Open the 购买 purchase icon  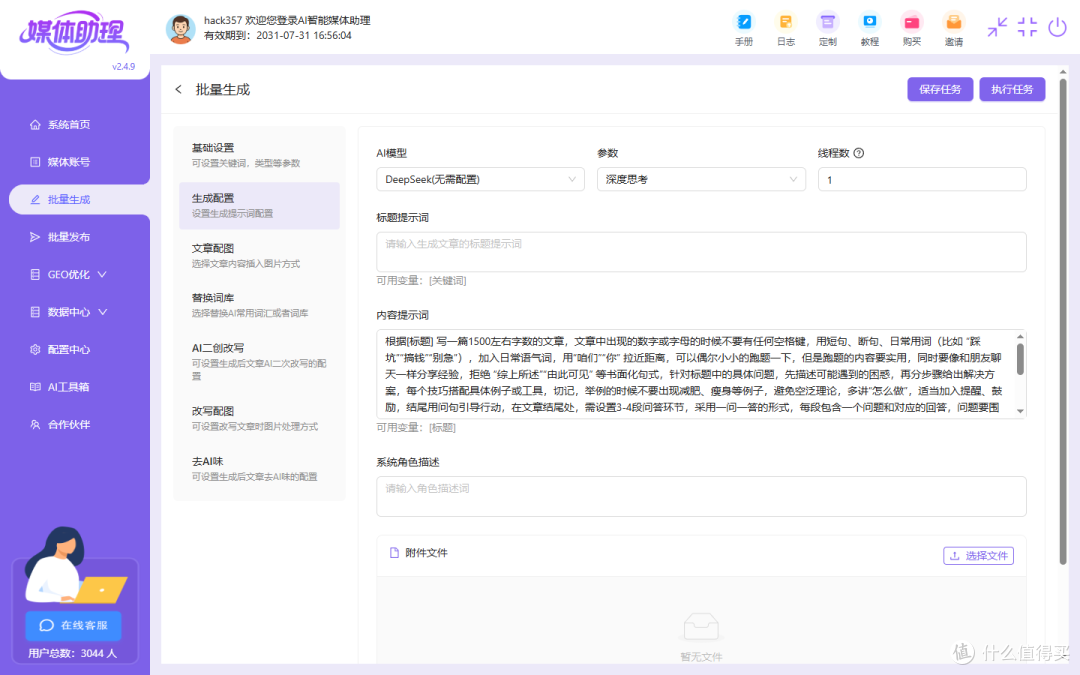coord(912,22)
